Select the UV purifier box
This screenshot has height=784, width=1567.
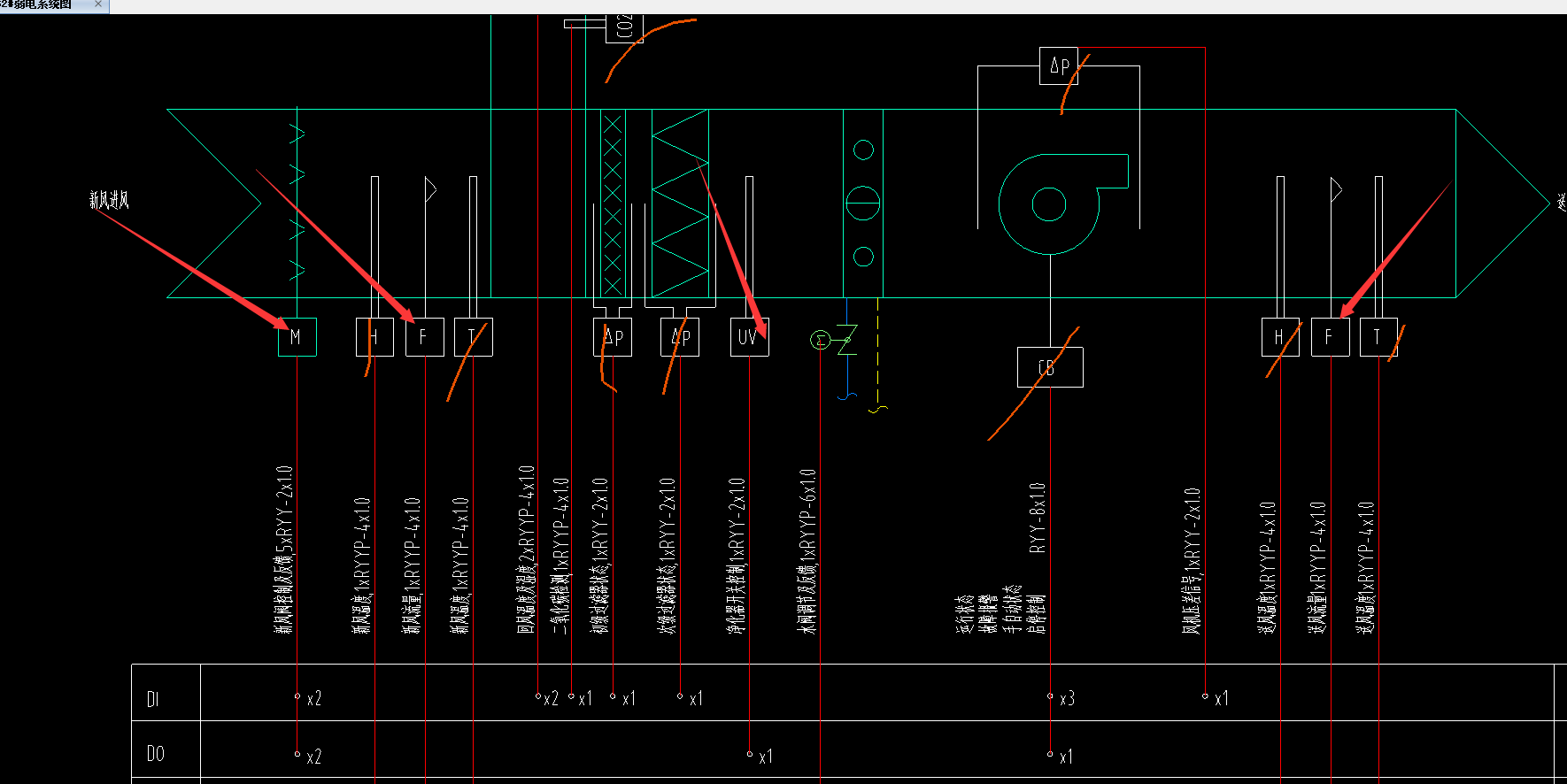pos(749,337)
